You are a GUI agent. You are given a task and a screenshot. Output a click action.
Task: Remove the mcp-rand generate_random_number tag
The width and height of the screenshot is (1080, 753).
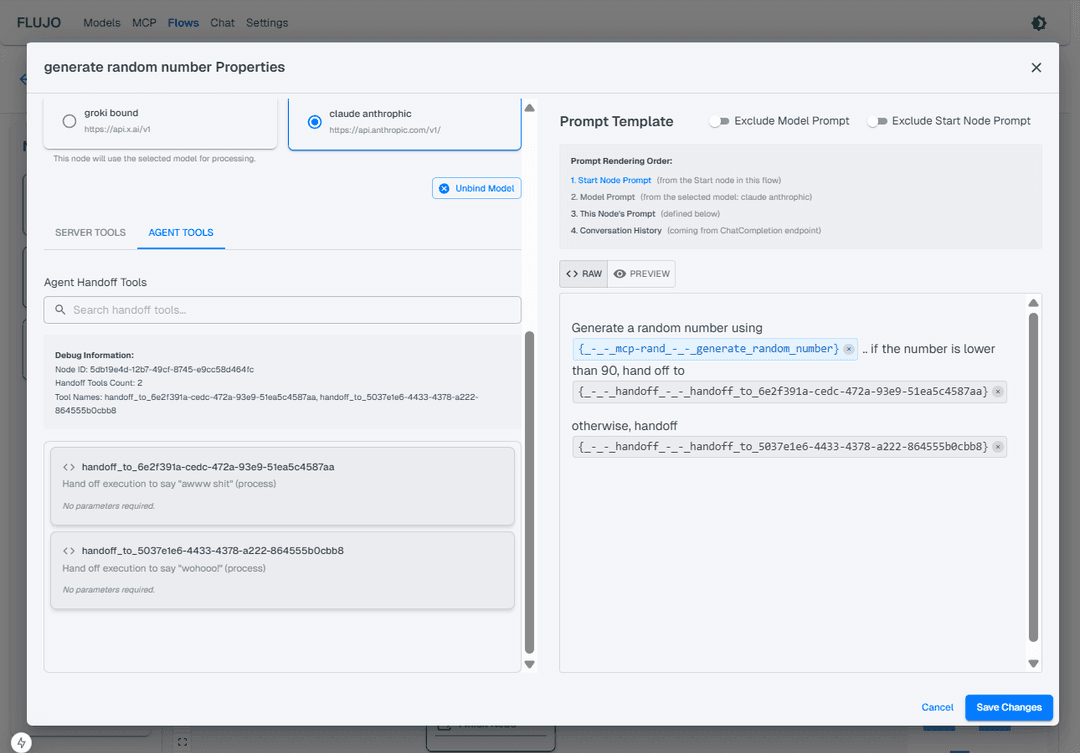tap(849, 349)
